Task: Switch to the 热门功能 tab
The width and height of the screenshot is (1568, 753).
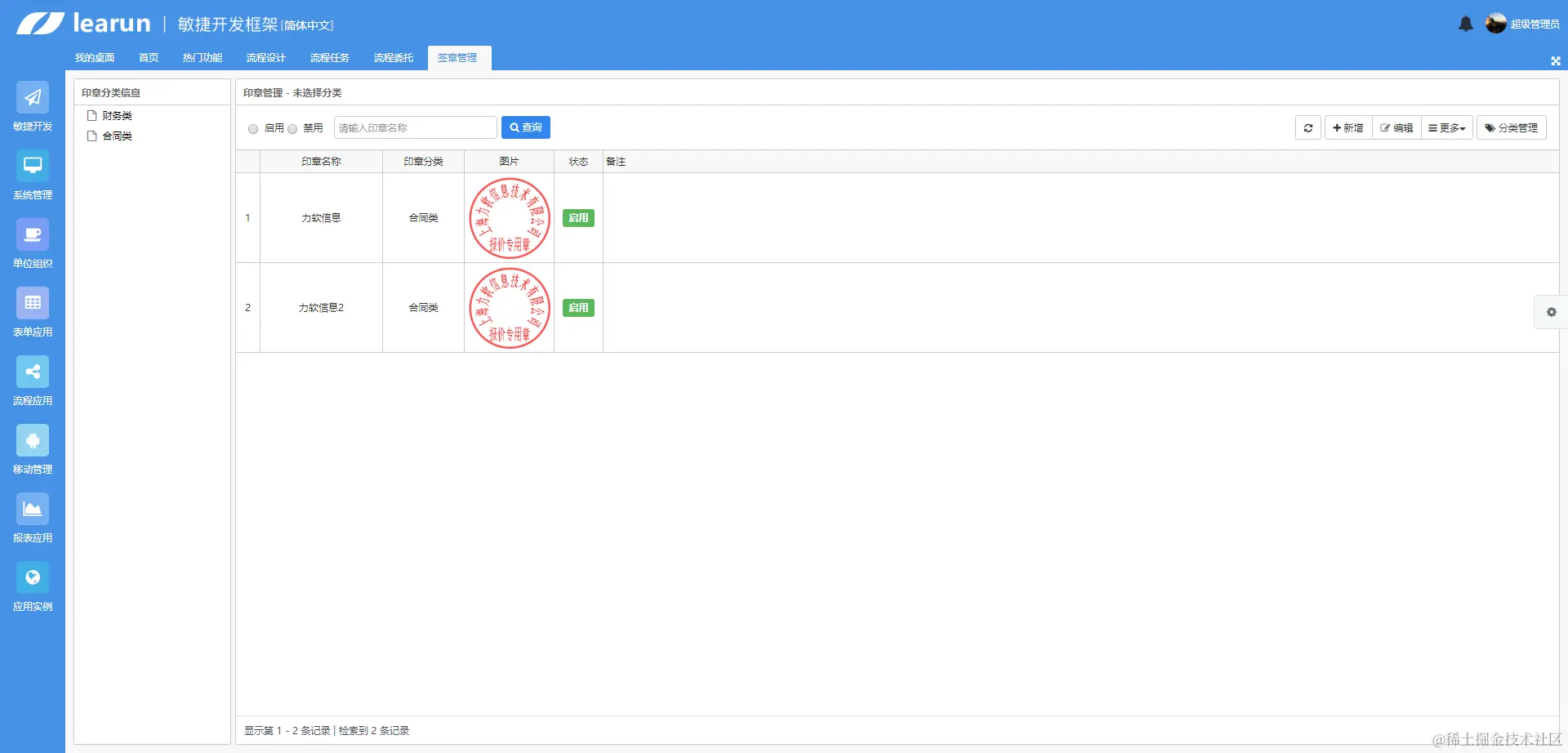Action: pyautogui.click(x=203, y=58)
